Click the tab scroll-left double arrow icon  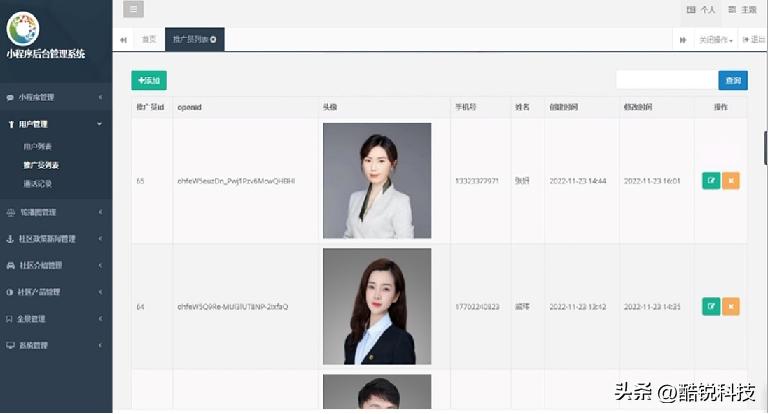(x=123, y=40)
